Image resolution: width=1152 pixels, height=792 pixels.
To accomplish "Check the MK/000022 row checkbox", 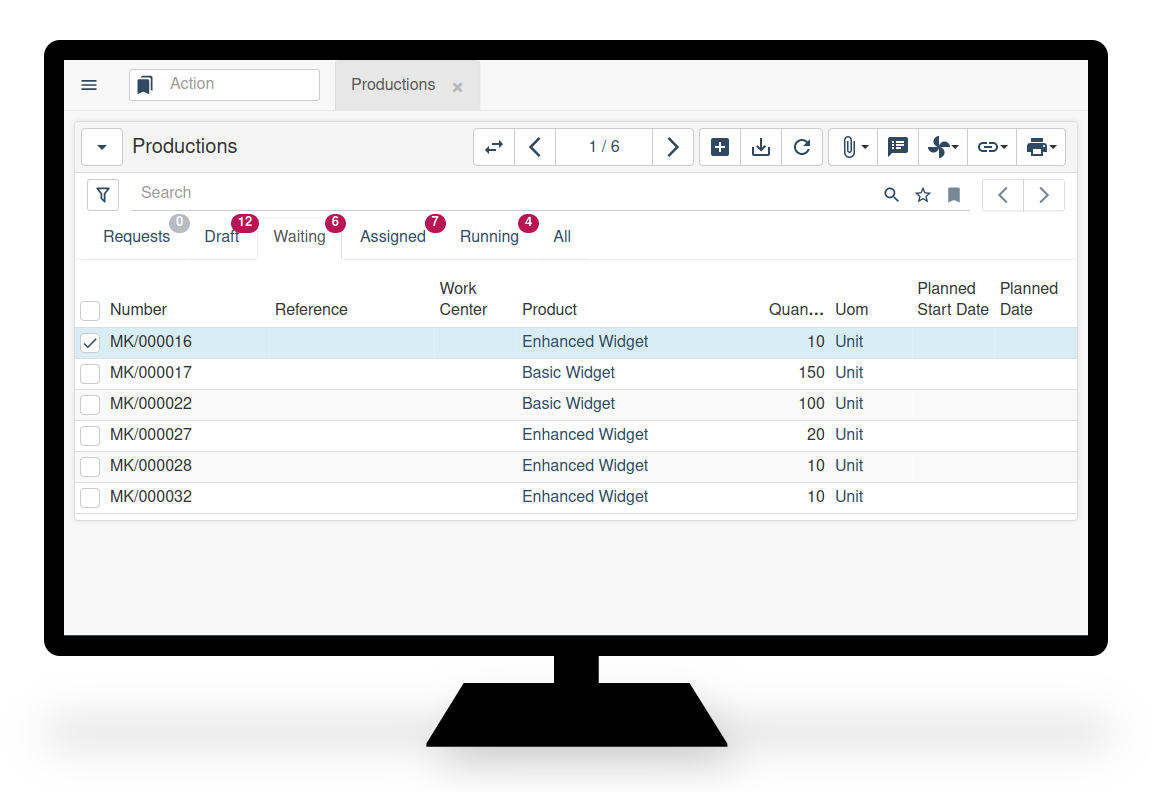I will (90, 405).
